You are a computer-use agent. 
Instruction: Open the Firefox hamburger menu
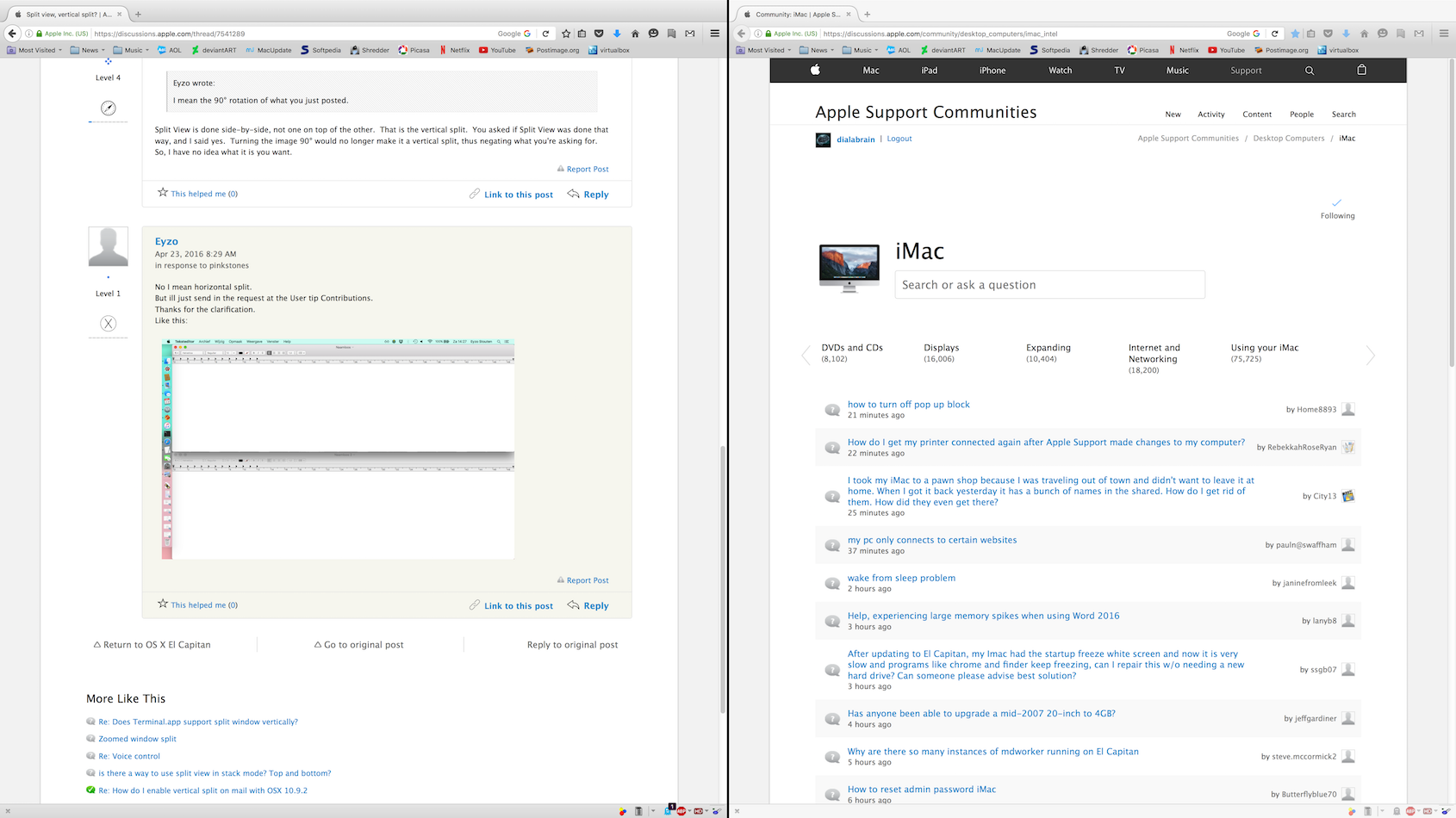pos(715,33)
